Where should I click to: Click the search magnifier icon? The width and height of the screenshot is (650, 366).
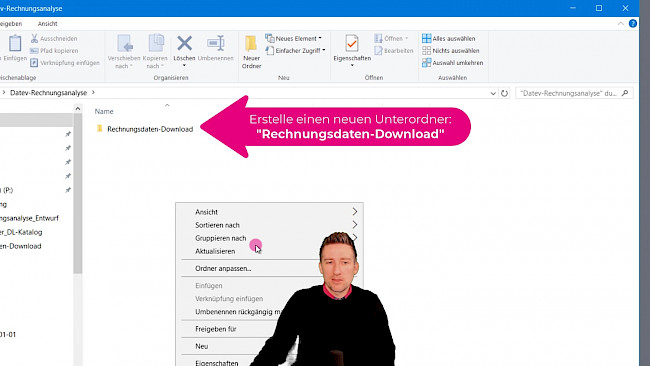[x=625, y=93]
